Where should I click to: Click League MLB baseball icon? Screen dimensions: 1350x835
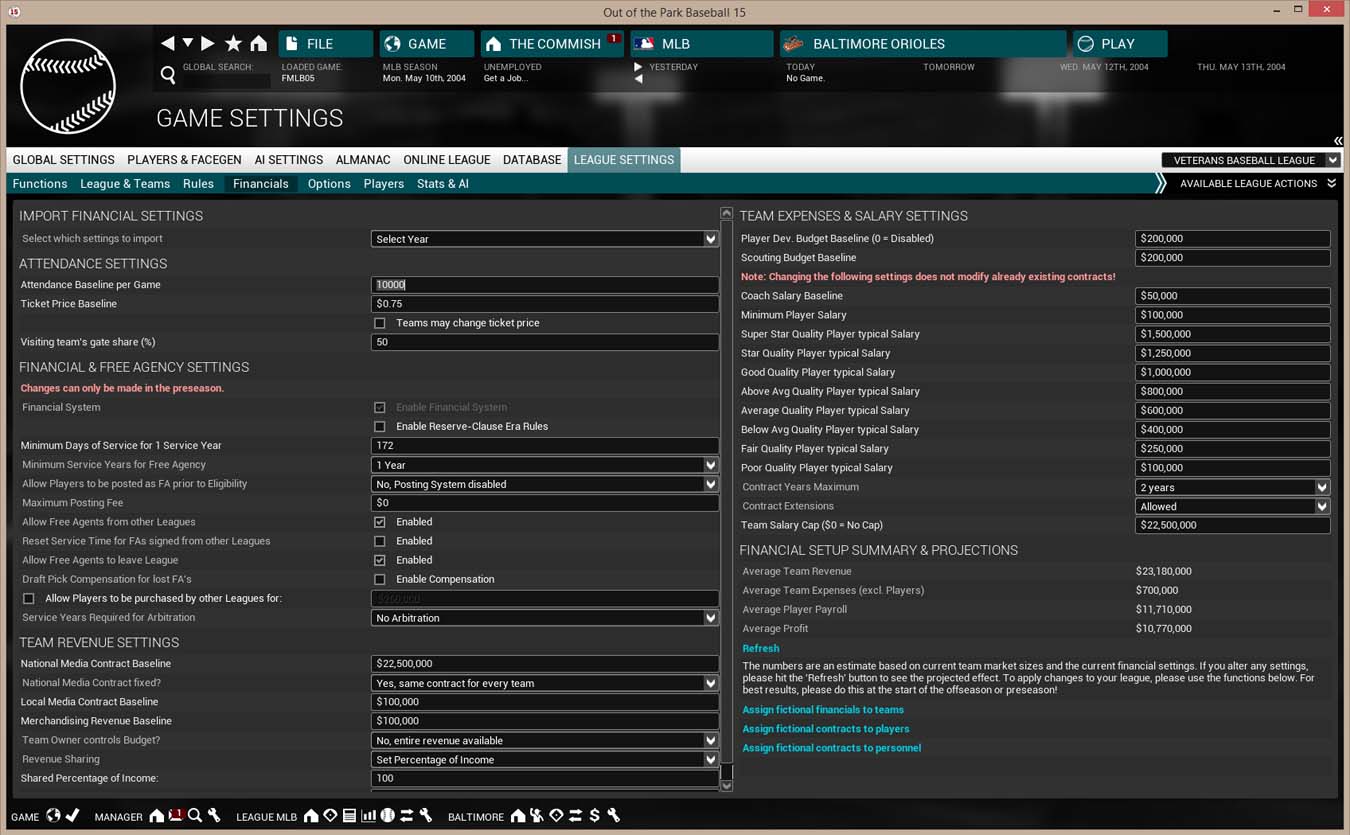click(387, 816)
